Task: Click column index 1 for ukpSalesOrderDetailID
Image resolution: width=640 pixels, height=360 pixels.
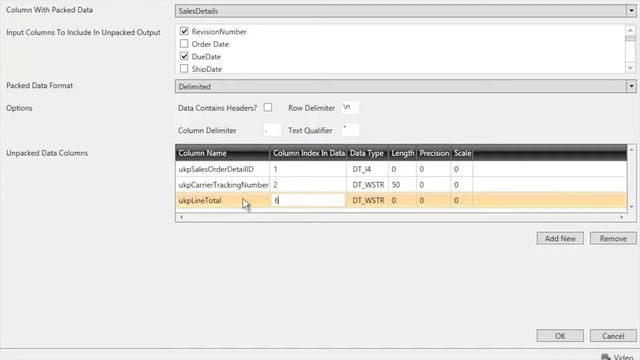Action: coord(308,169)
